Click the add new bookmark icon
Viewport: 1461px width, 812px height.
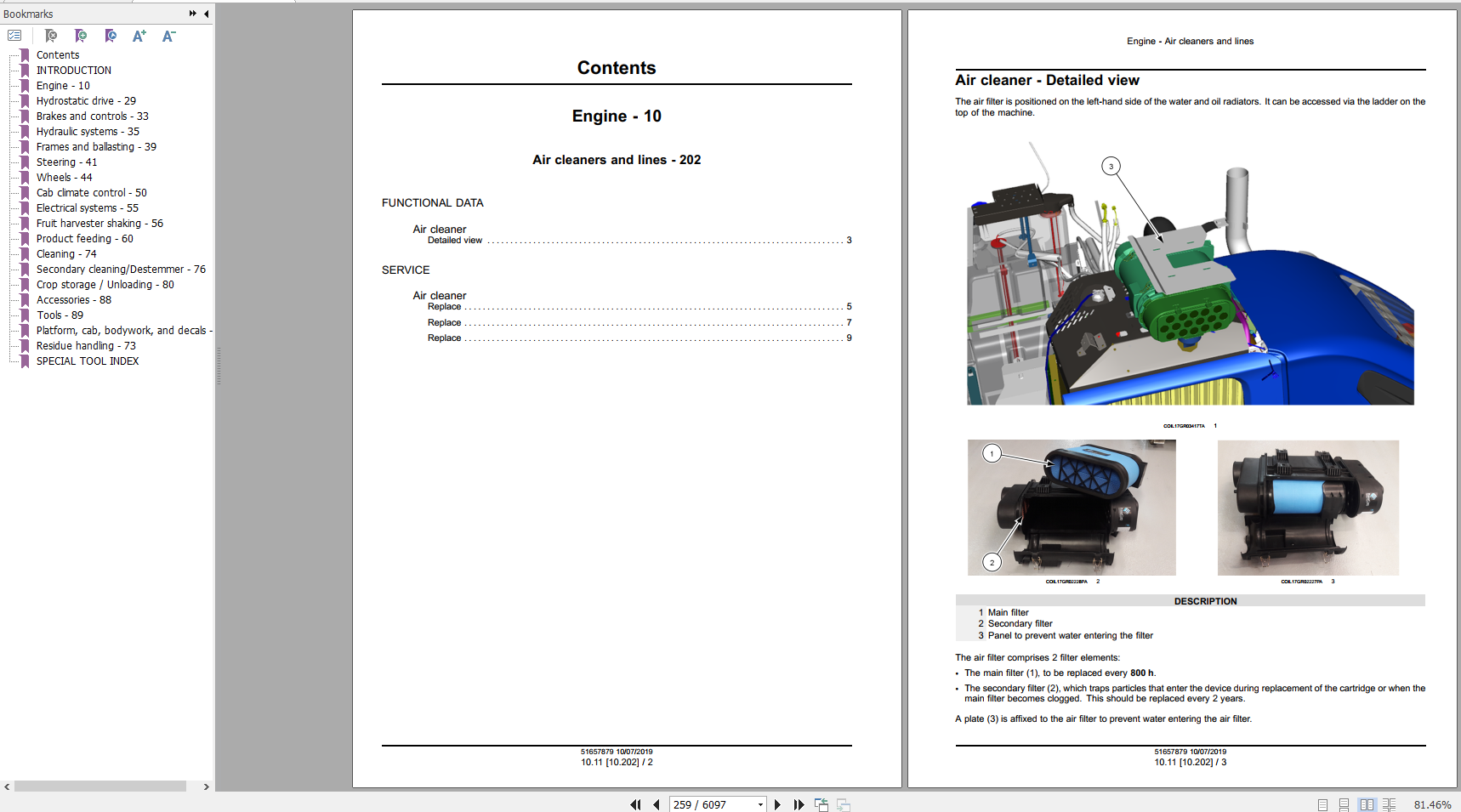(x=81, y=36)
